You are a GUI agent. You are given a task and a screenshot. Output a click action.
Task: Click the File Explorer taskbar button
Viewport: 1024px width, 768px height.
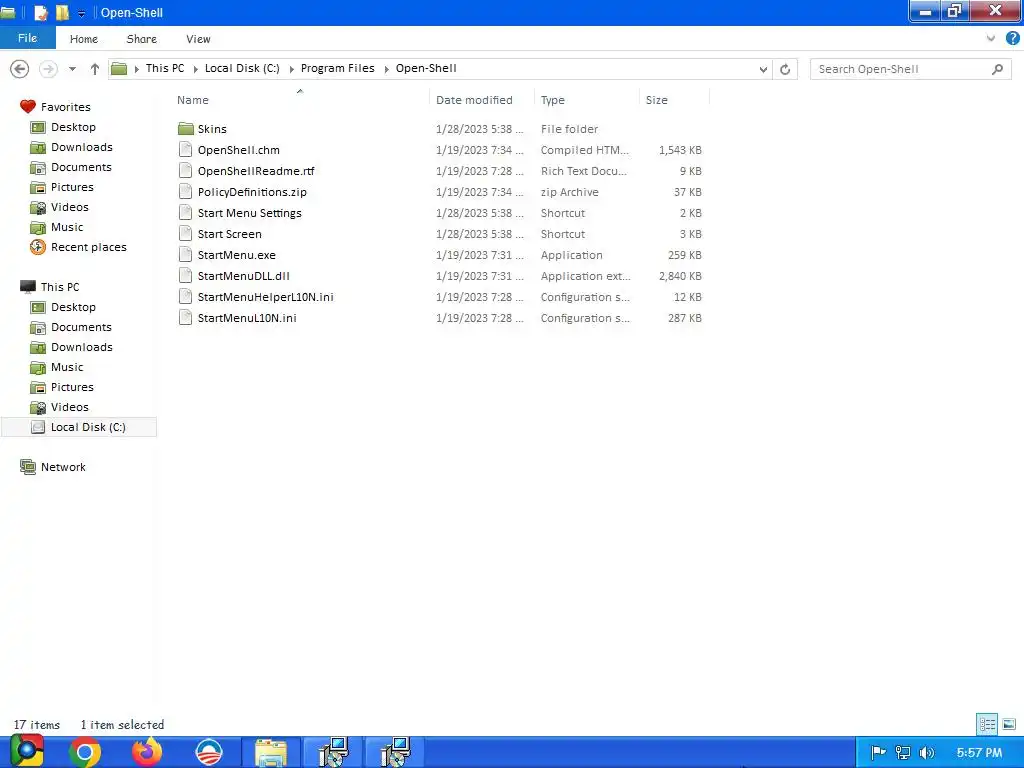pyautogui.click(x=271, y=752)
